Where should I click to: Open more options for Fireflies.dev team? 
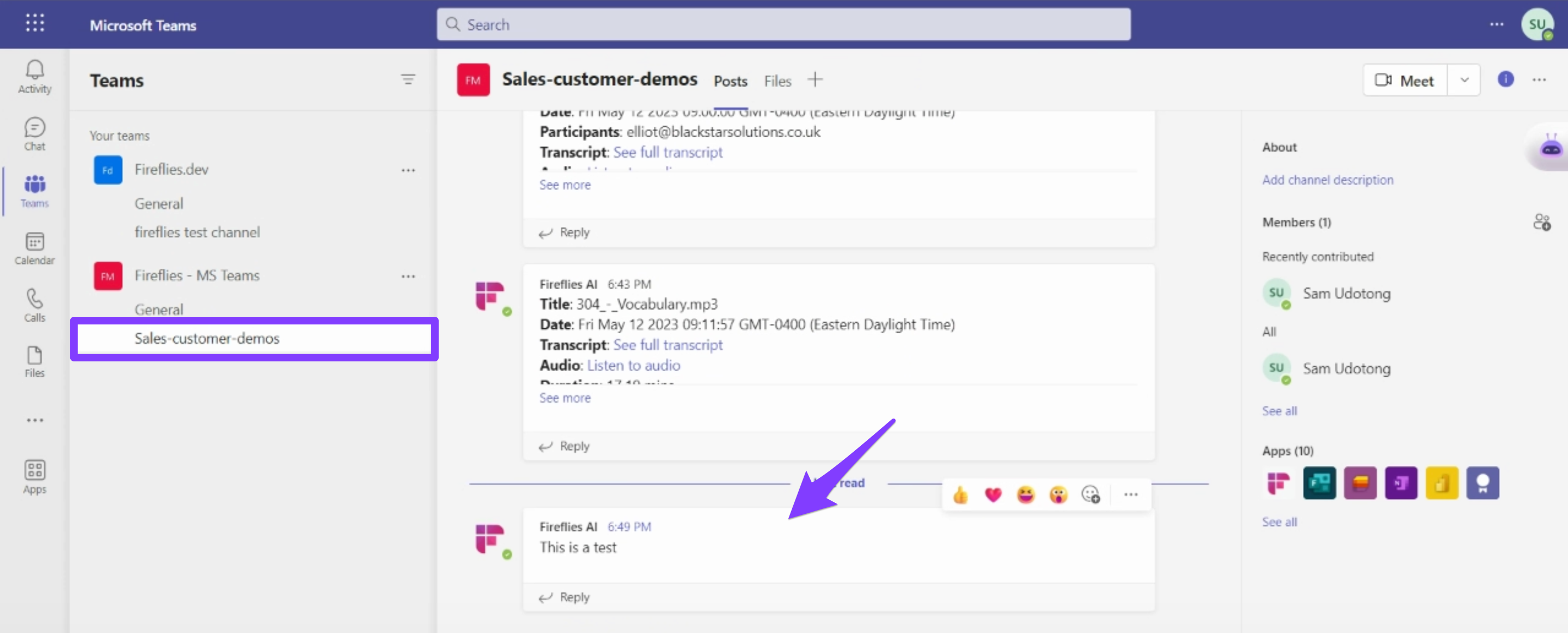click(408, 170)
